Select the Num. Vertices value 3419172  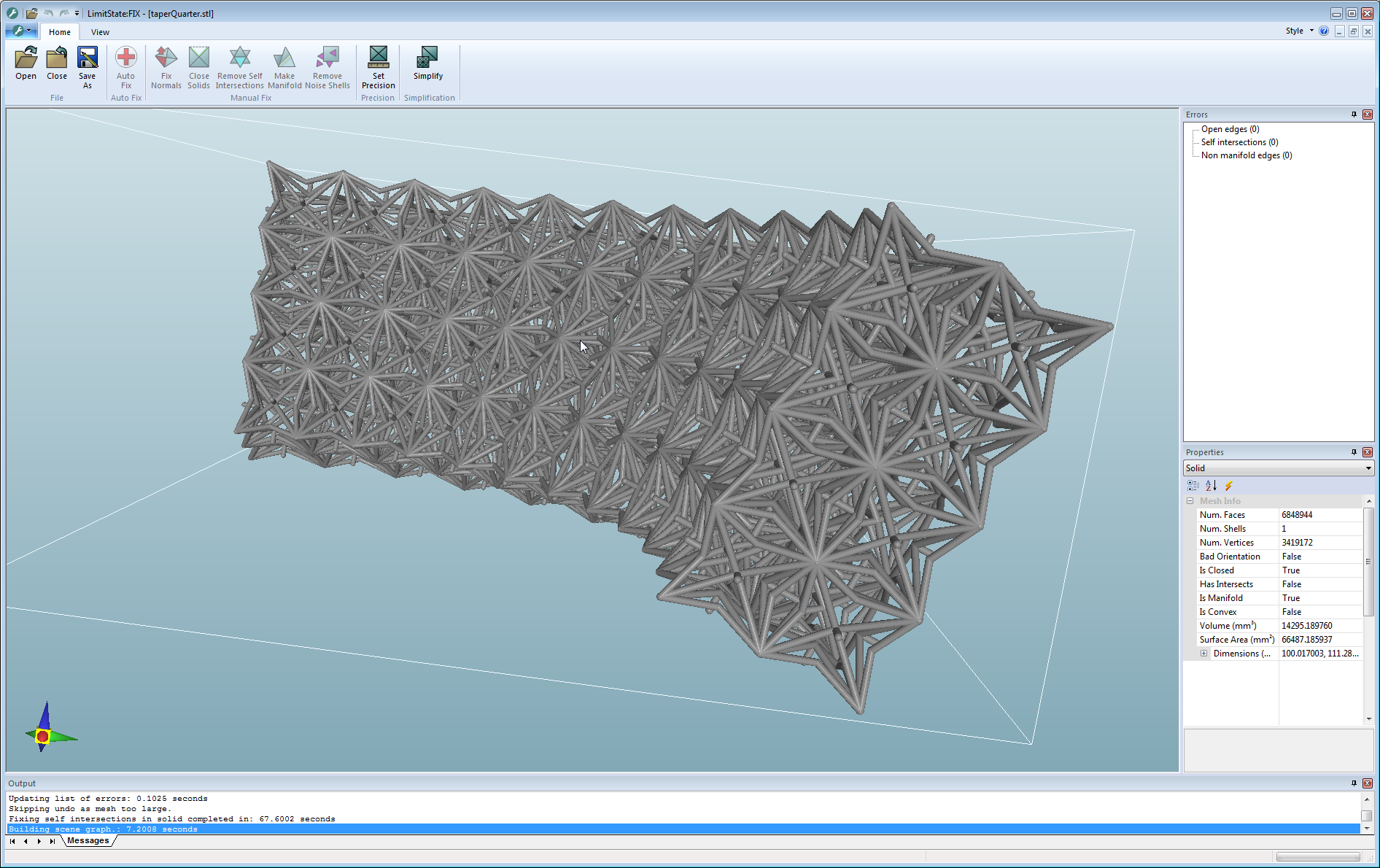(1297, 543)
